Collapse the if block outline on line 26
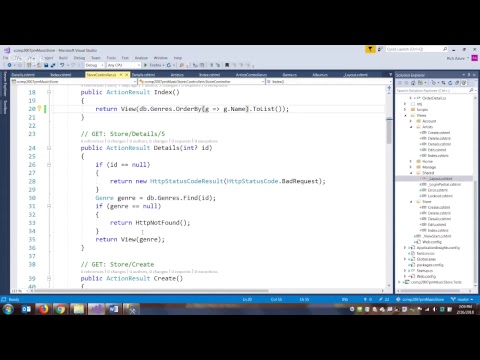Image resolution: width=480 pixels, height=360 pixels. [x=49, y=165]
